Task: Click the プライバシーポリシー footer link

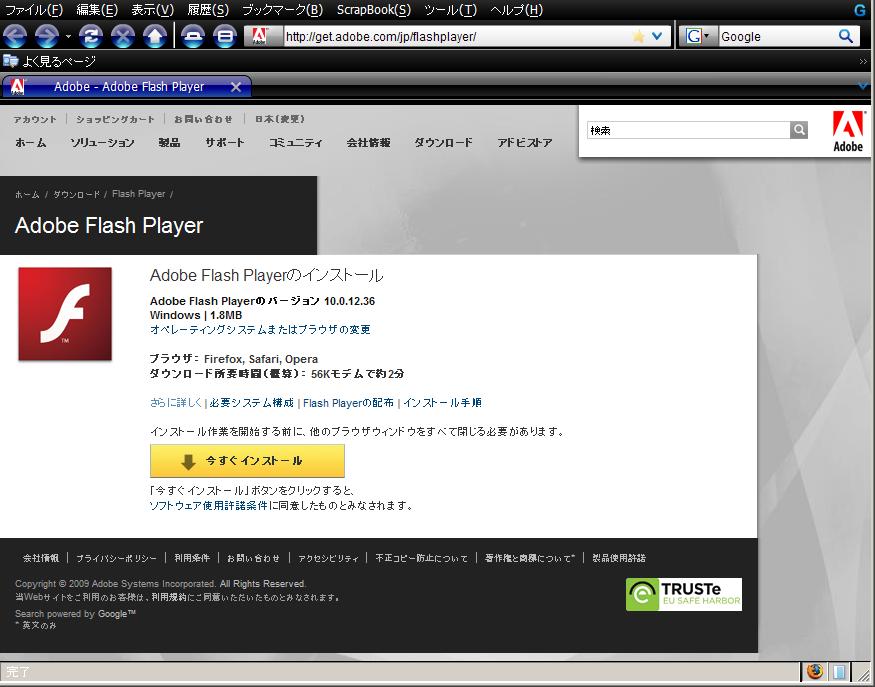Action: [x=117, y=558]
